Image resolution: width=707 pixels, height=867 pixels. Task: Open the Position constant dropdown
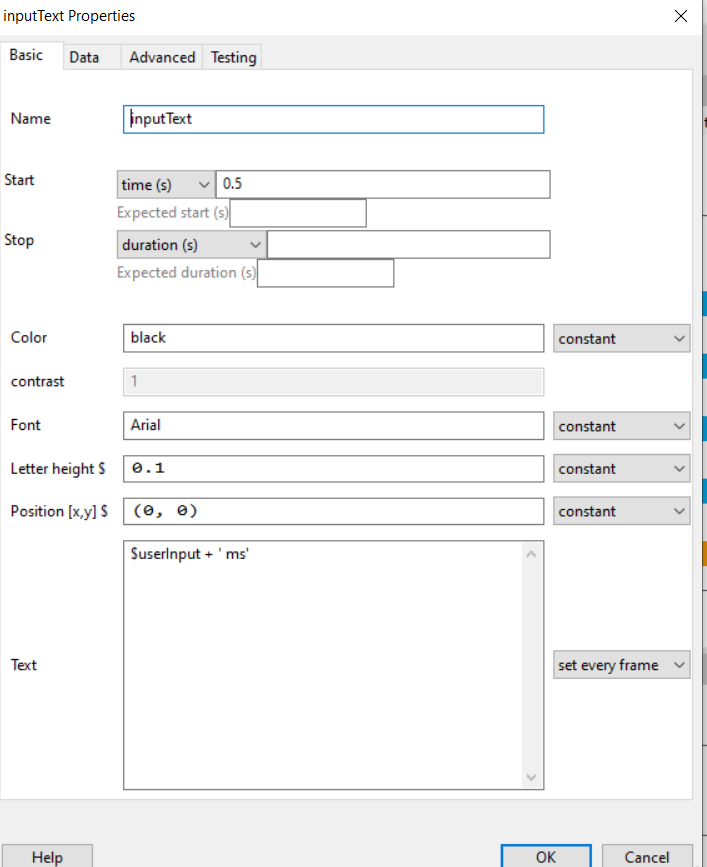[x=621, y=511]
